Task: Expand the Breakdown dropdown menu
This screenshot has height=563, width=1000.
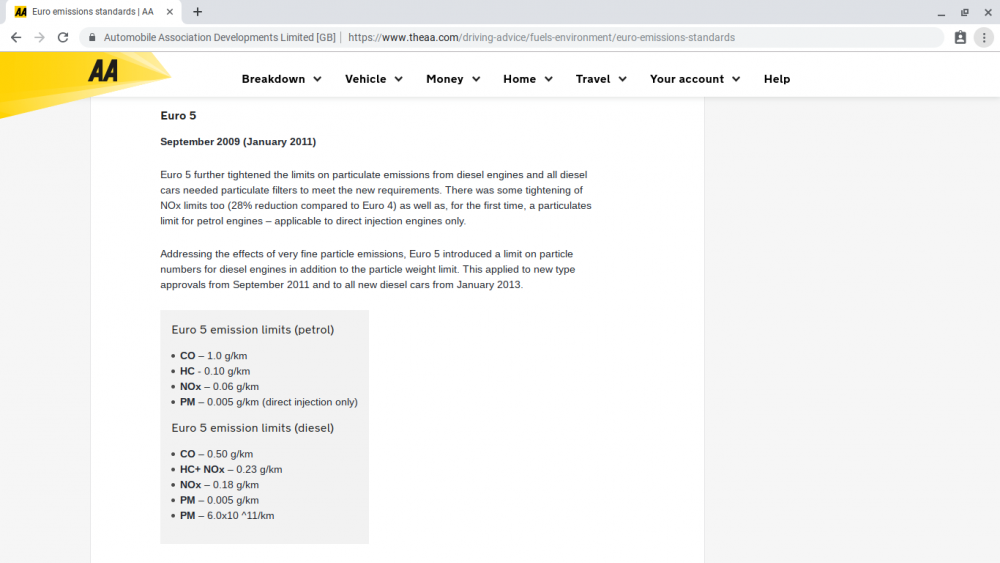Action: click(281, 79)
